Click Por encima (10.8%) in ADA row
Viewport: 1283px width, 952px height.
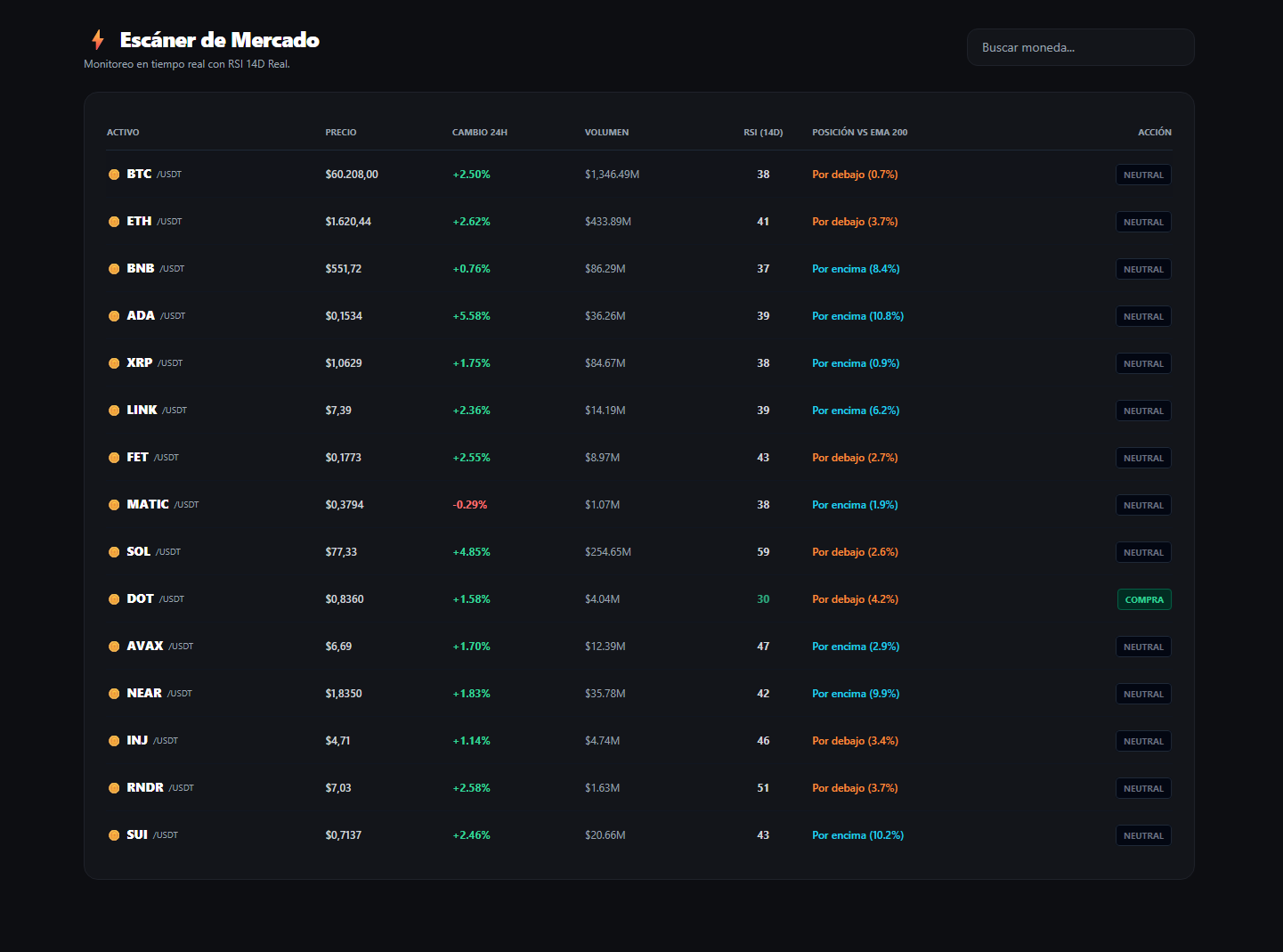click(857, 316)
